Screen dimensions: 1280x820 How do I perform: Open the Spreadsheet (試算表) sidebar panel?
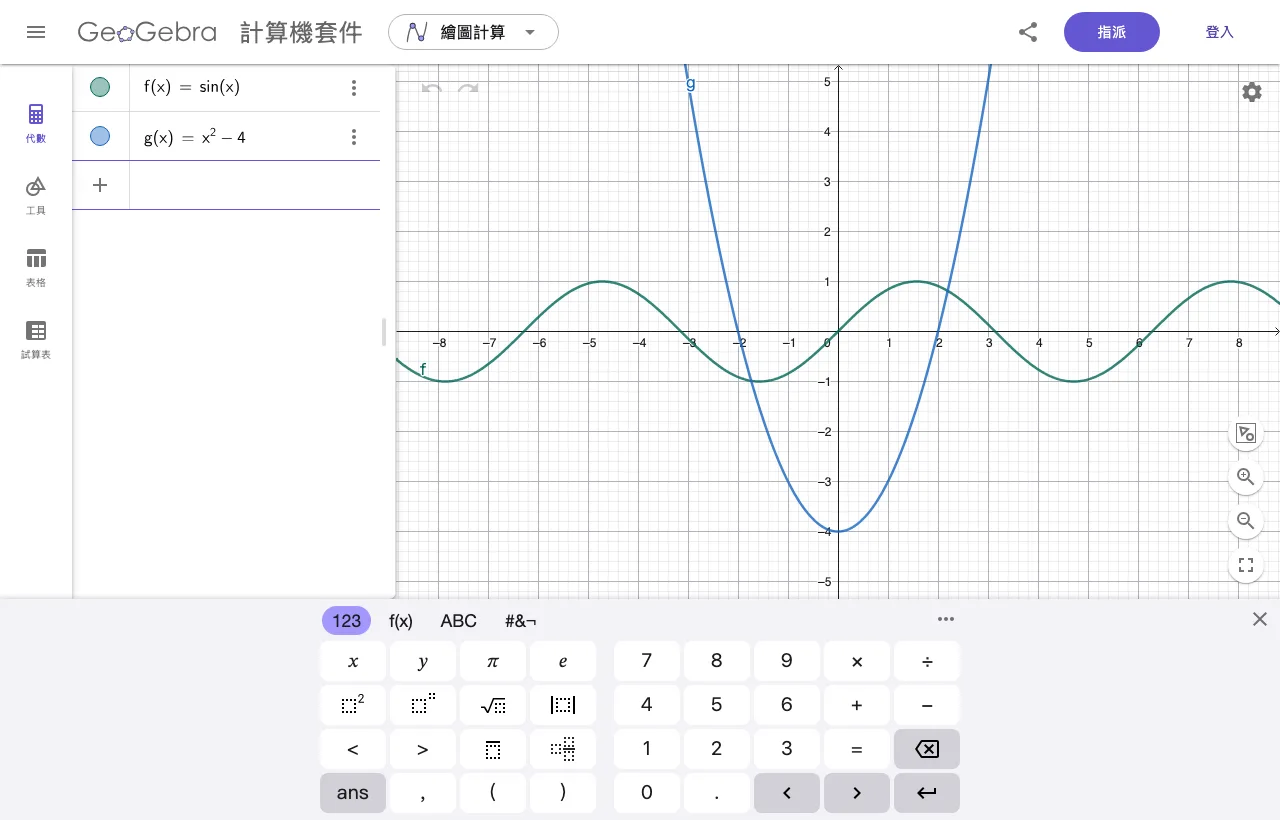coord(36,339)
